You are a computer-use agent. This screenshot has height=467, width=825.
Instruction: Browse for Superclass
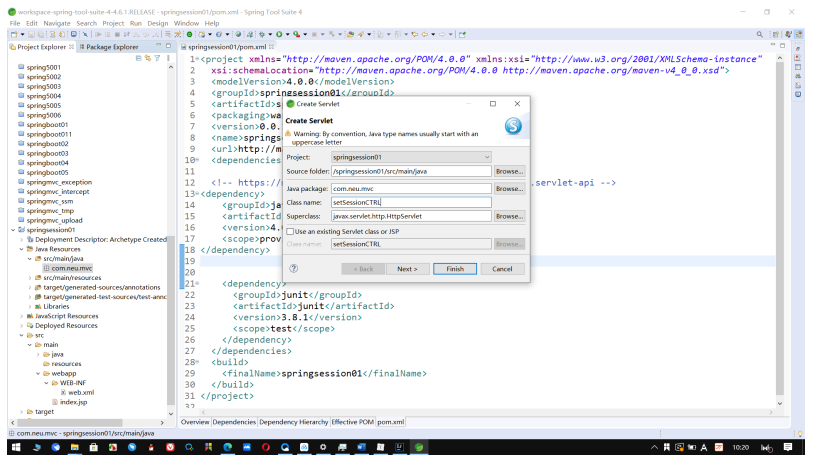pos(509,216)
